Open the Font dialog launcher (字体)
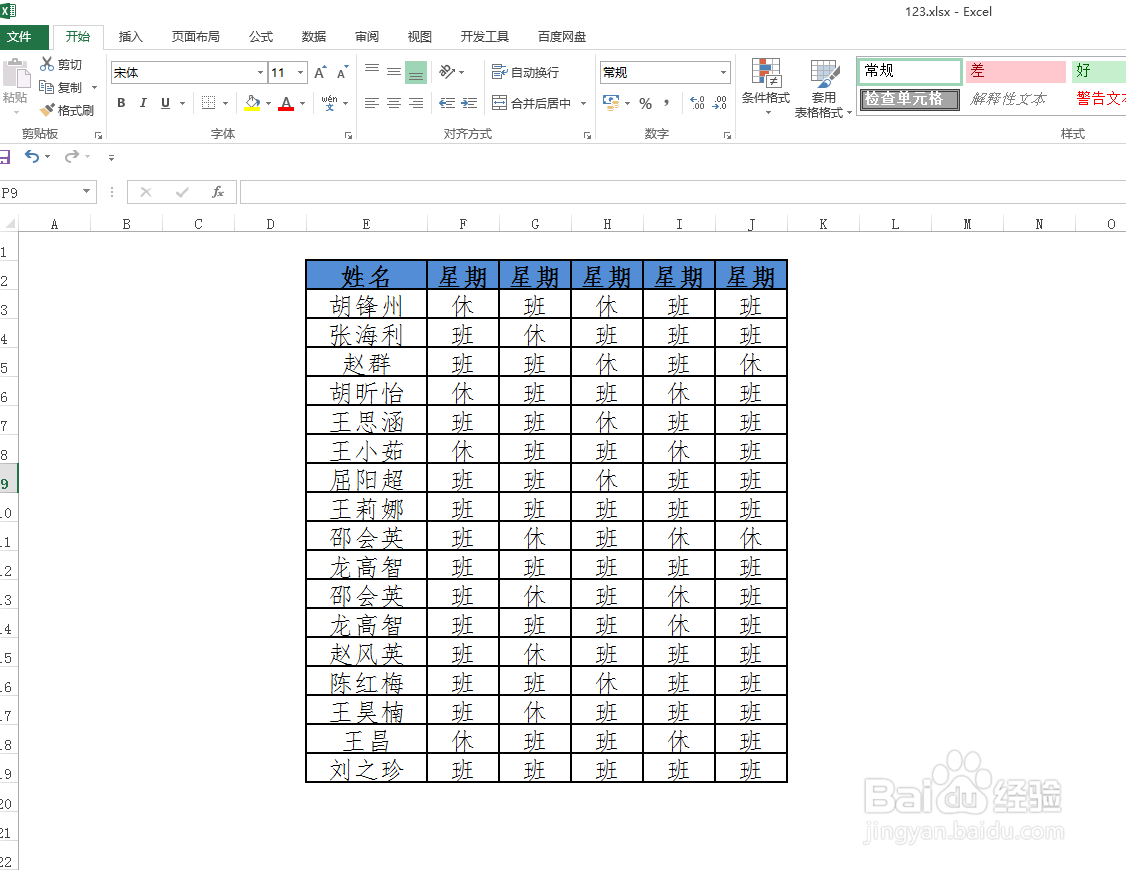Image resolution: width=1126 pixels, height=870 pixels. pyautogui.click(x=348, y=134)
